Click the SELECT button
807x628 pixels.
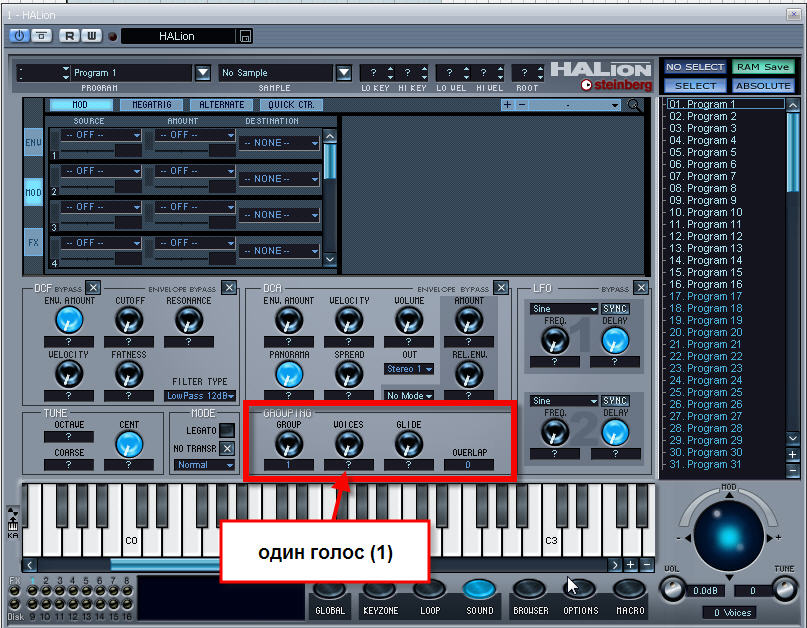coord(695,85)
